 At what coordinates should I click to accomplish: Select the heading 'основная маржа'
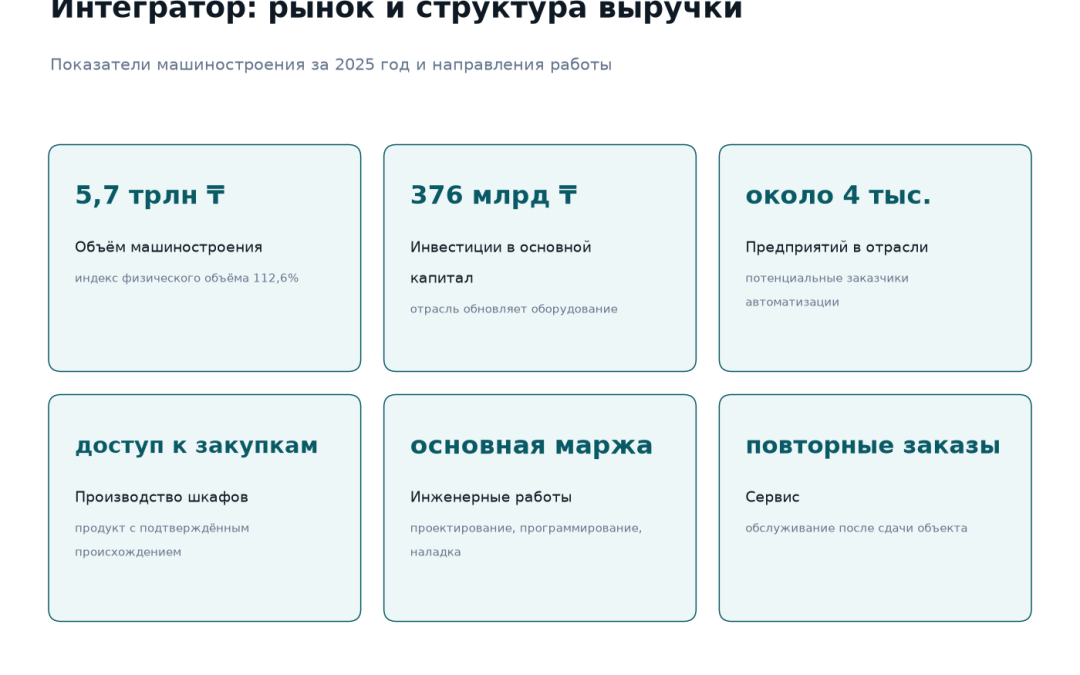[x=531, y=445]
